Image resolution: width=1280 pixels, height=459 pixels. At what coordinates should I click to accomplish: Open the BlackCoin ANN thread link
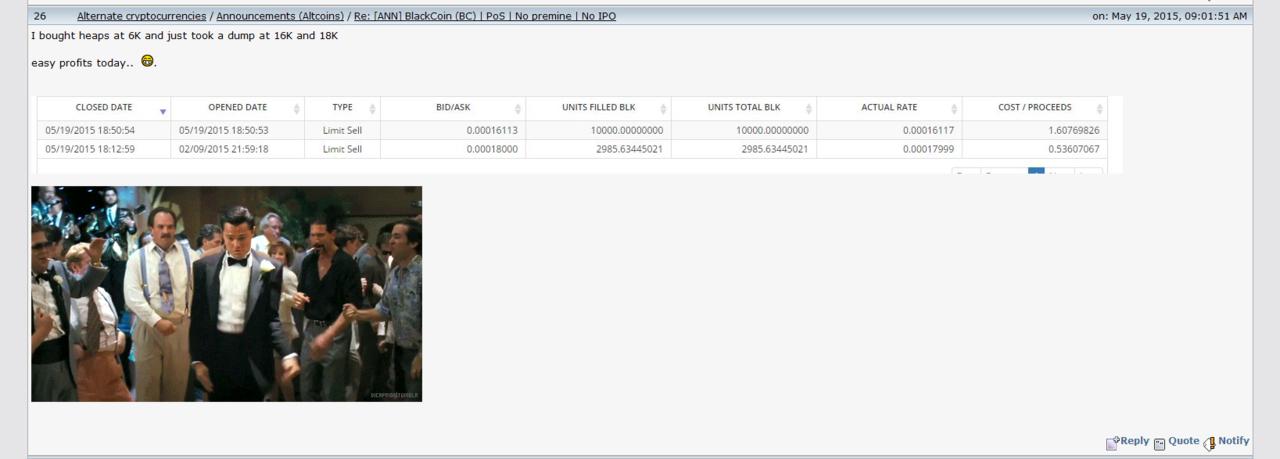pyautogui.click(x=485, y=16)
